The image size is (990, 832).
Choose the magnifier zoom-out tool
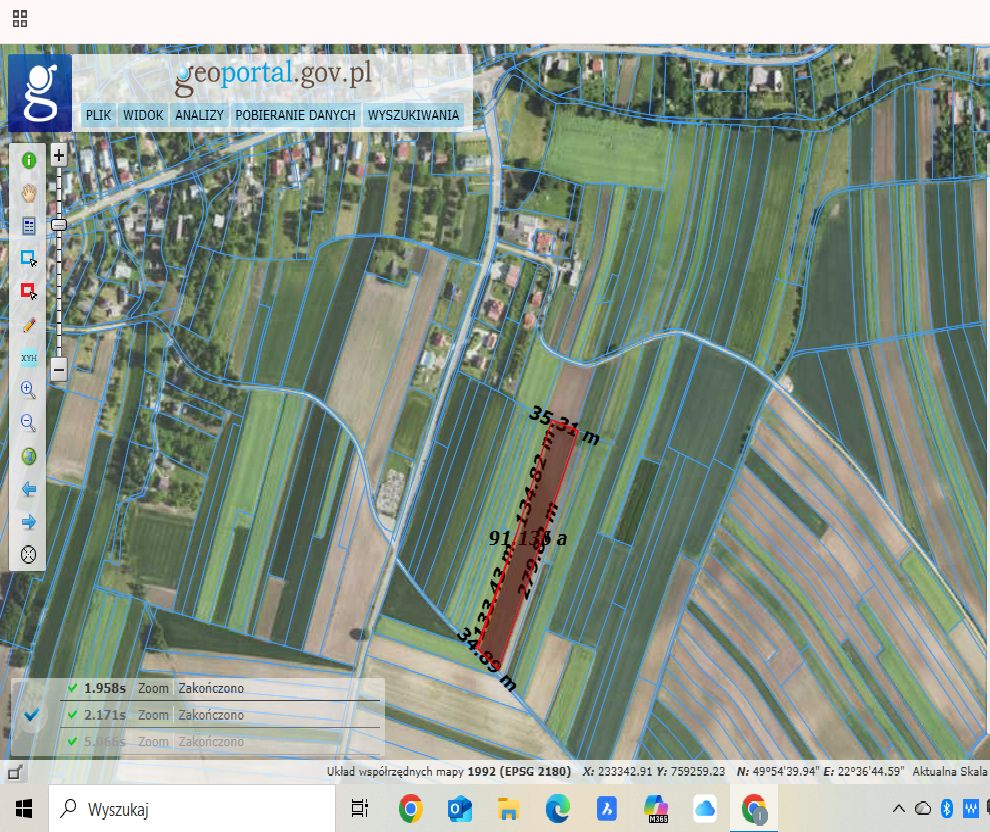point(28,423)
